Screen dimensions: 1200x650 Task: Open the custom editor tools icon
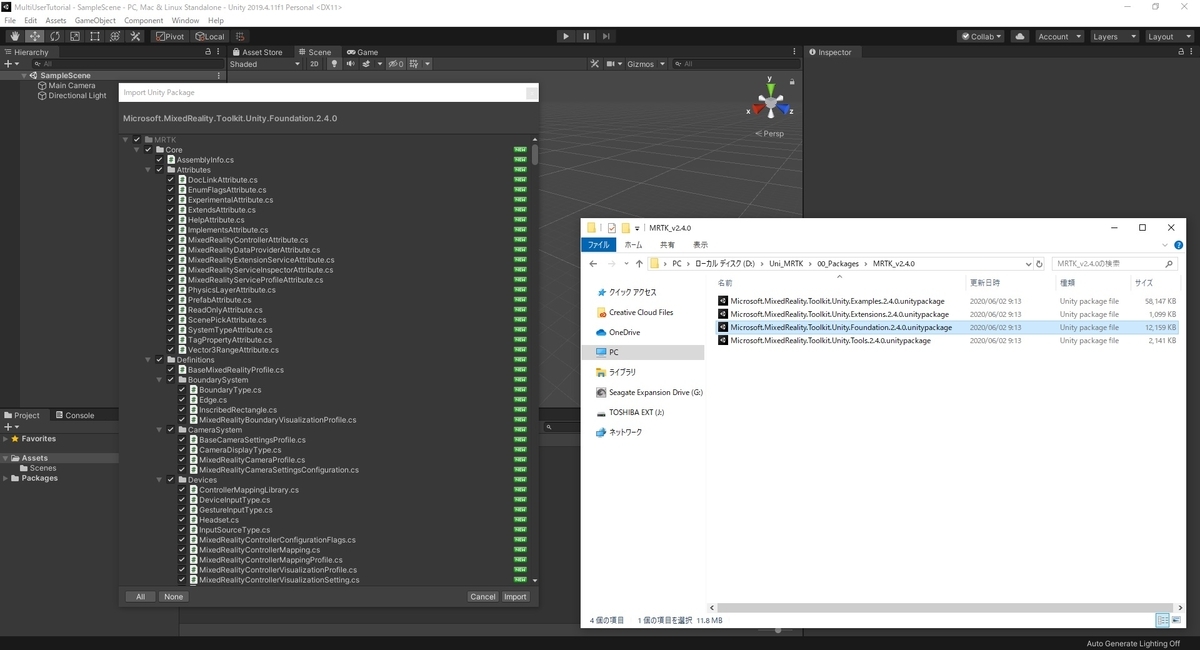[135, 36]
